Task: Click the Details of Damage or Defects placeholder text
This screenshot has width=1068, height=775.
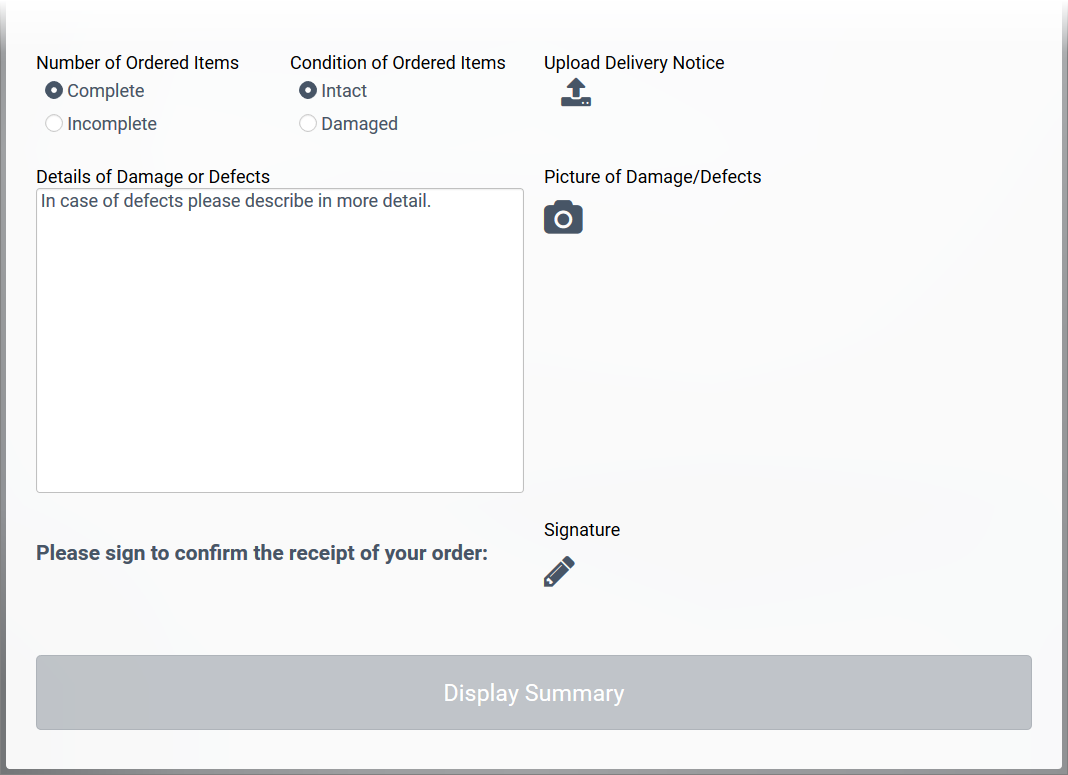Action: [235, 200]
